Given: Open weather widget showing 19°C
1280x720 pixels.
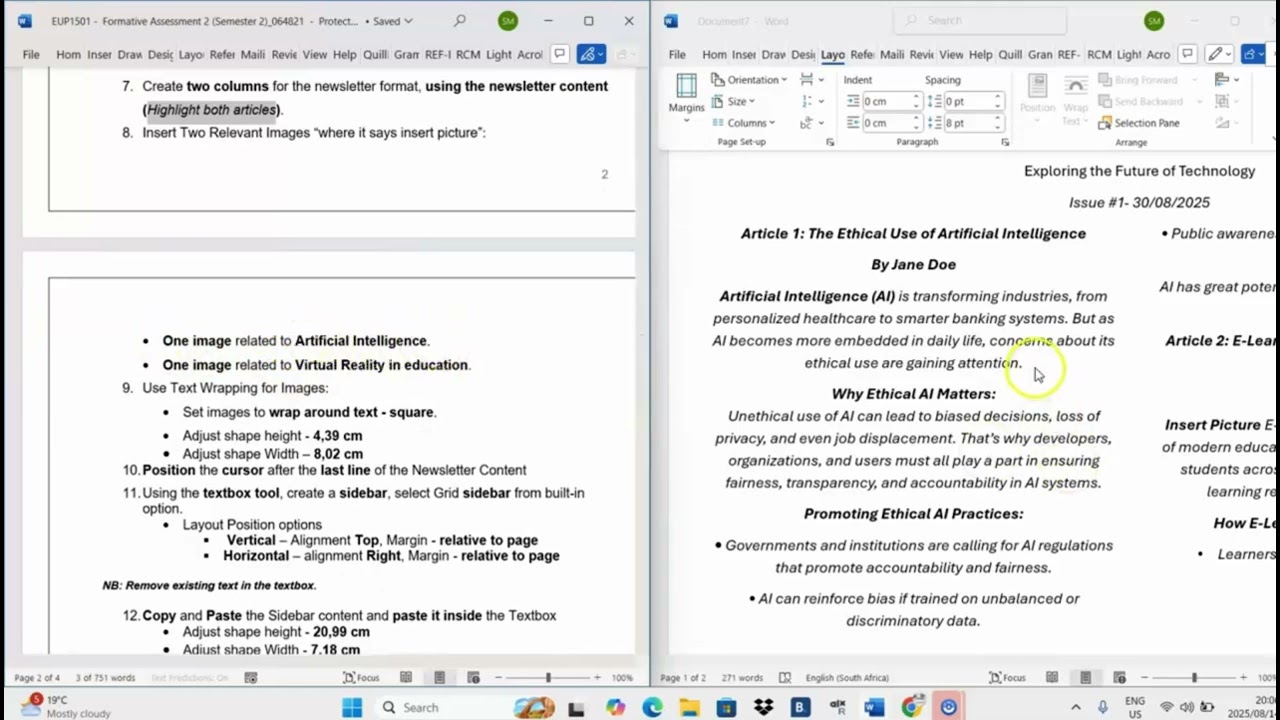Looking at the screenshot, I should click(x=68, y=706).
